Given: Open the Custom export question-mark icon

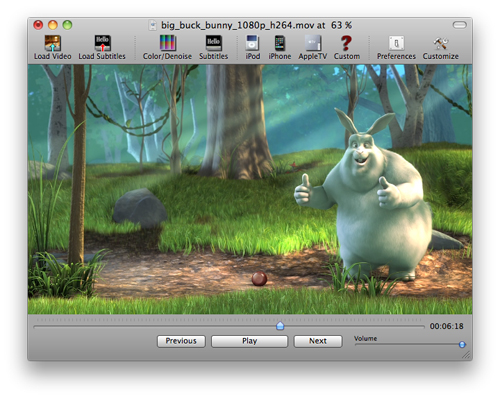Looking at the screenshot, I should pos(346,43).
